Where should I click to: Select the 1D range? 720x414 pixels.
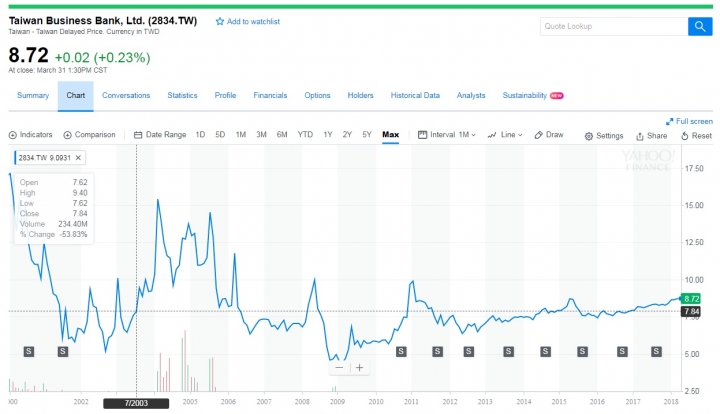coord(200,134)
